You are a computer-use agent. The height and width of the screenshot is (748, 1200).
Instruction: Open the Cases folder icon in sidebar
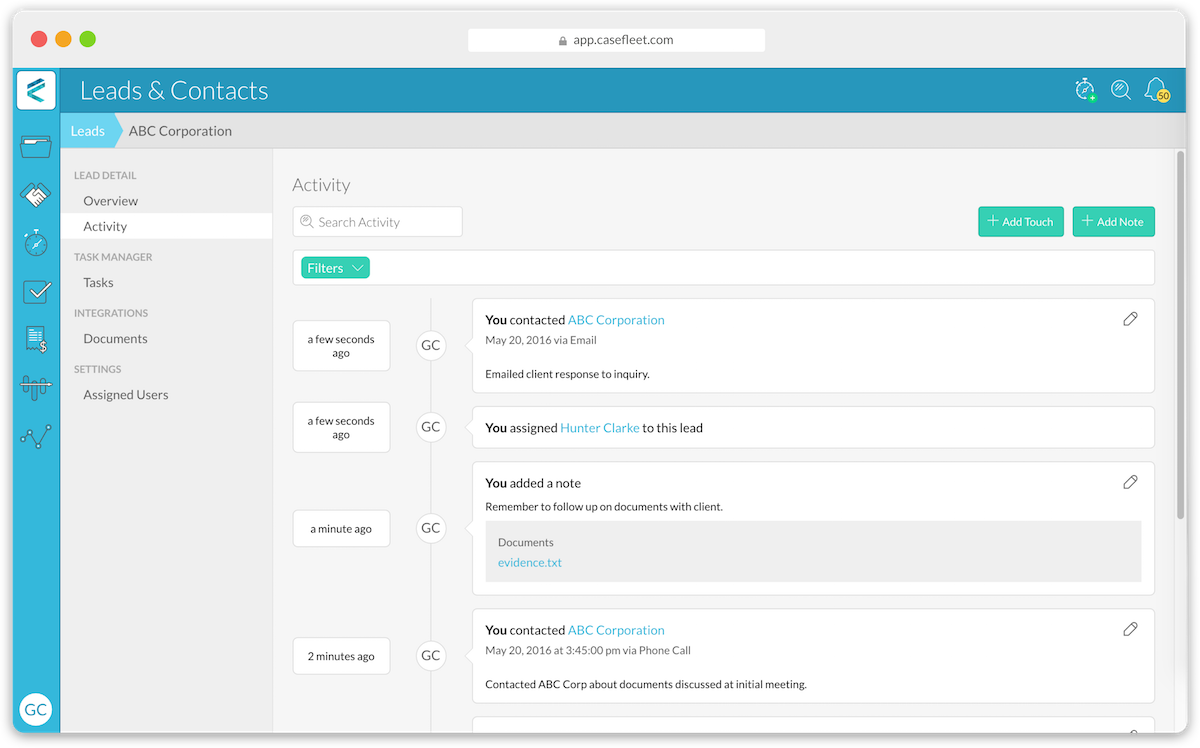pos(36,147)
